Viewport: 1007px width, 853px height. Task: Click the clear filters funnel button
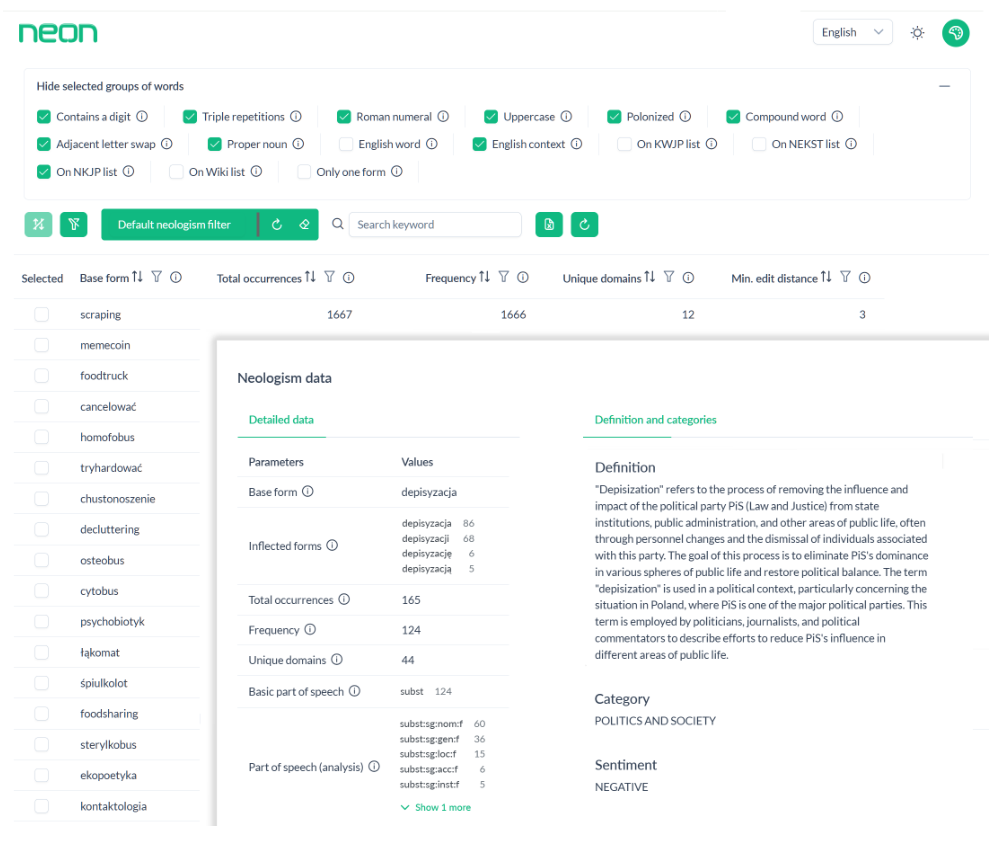[x=73, y=225]
